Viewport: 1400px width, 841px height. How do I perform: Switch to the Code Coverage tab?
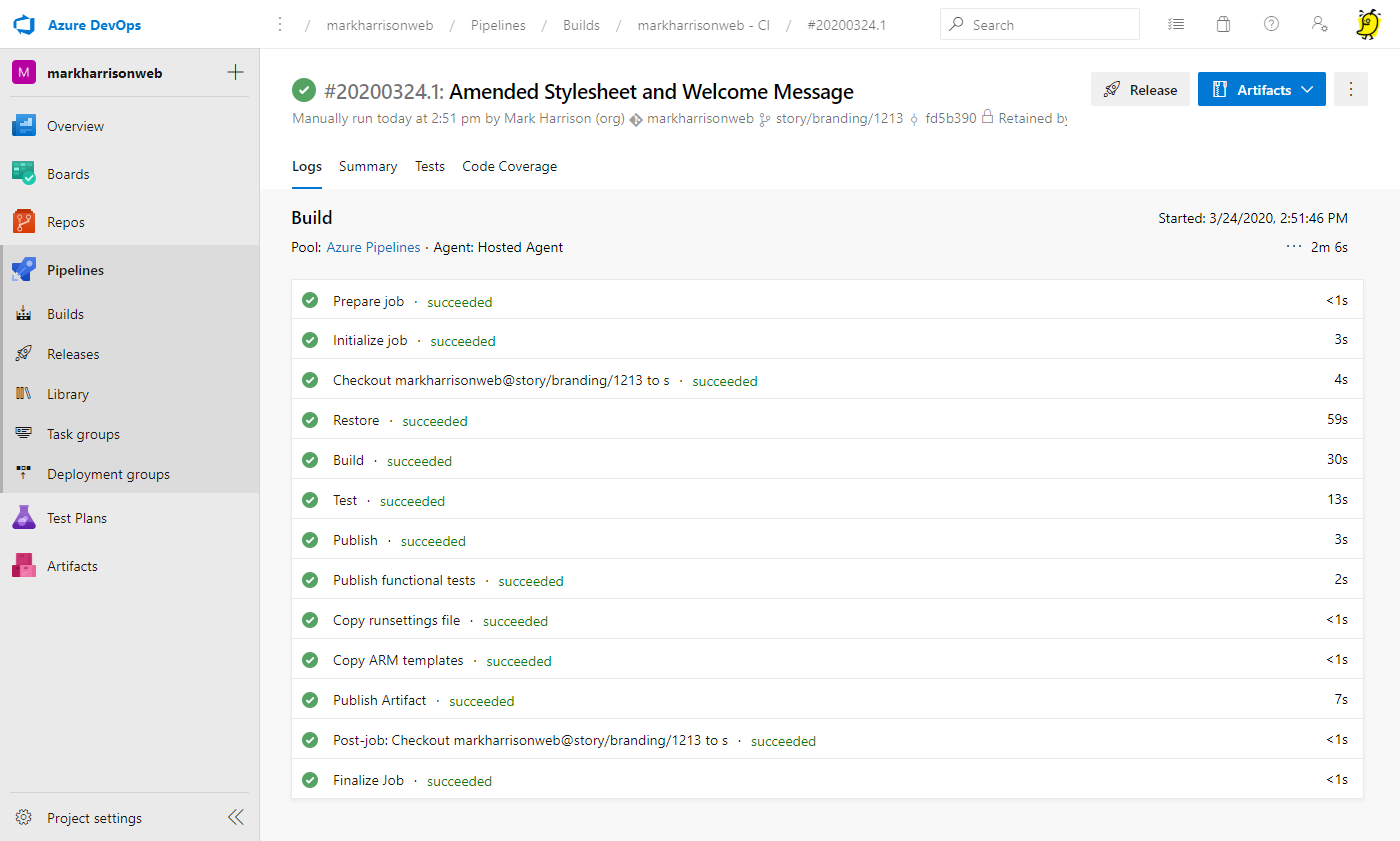tap(509, 167)
